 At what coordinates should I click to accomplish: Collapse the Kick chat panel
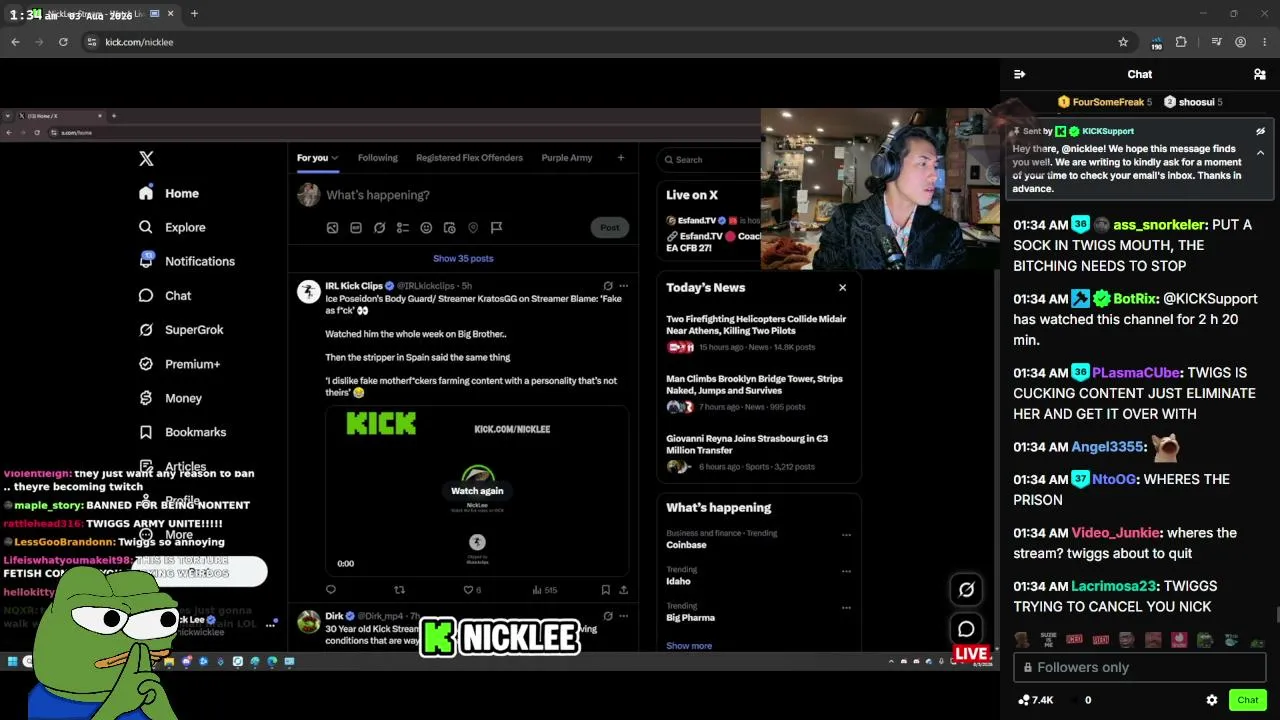[x=1019, y=74]
